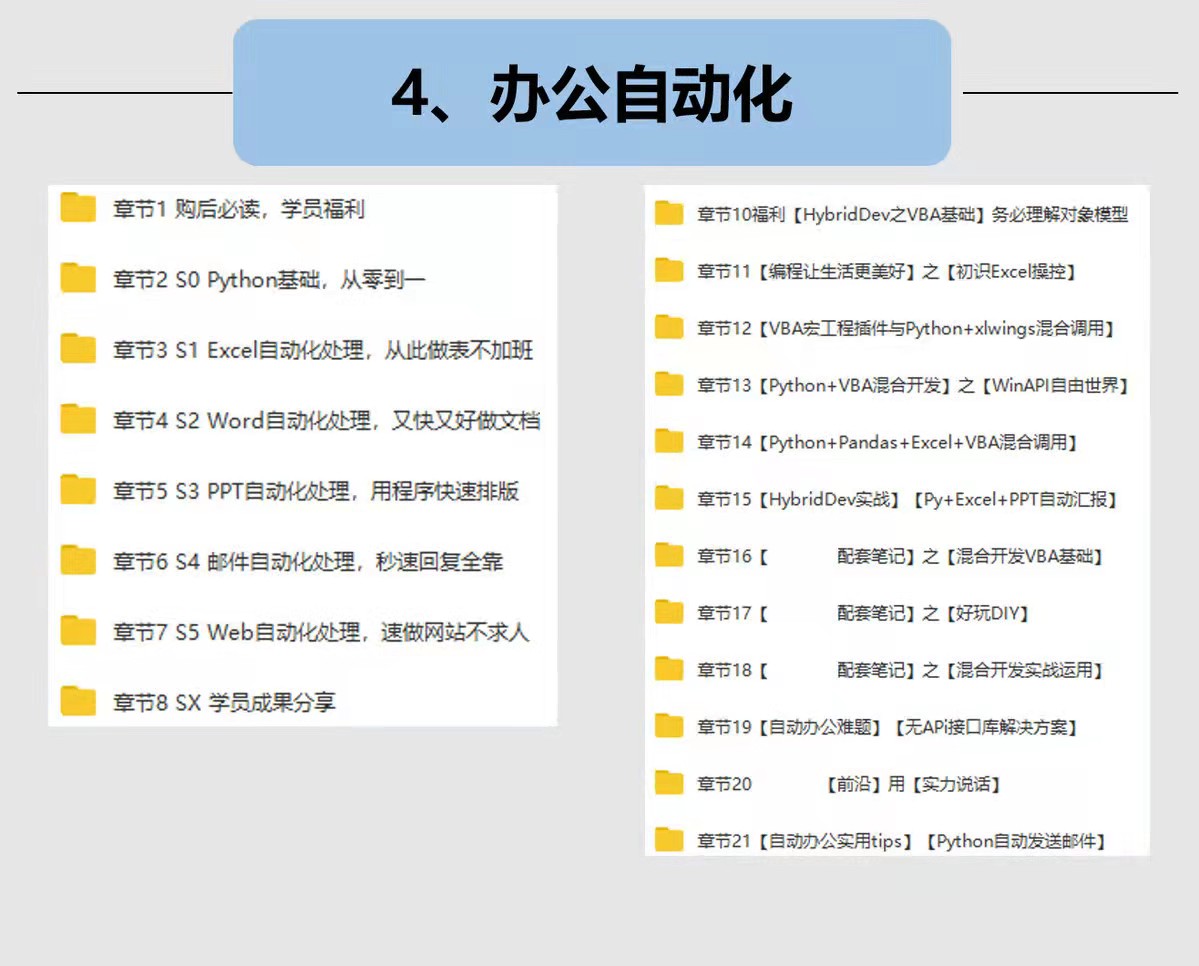Open 章节11 初识Excel操控 folder name
This screenshot has height=966, width=1199.
click(x=887, y=272)
